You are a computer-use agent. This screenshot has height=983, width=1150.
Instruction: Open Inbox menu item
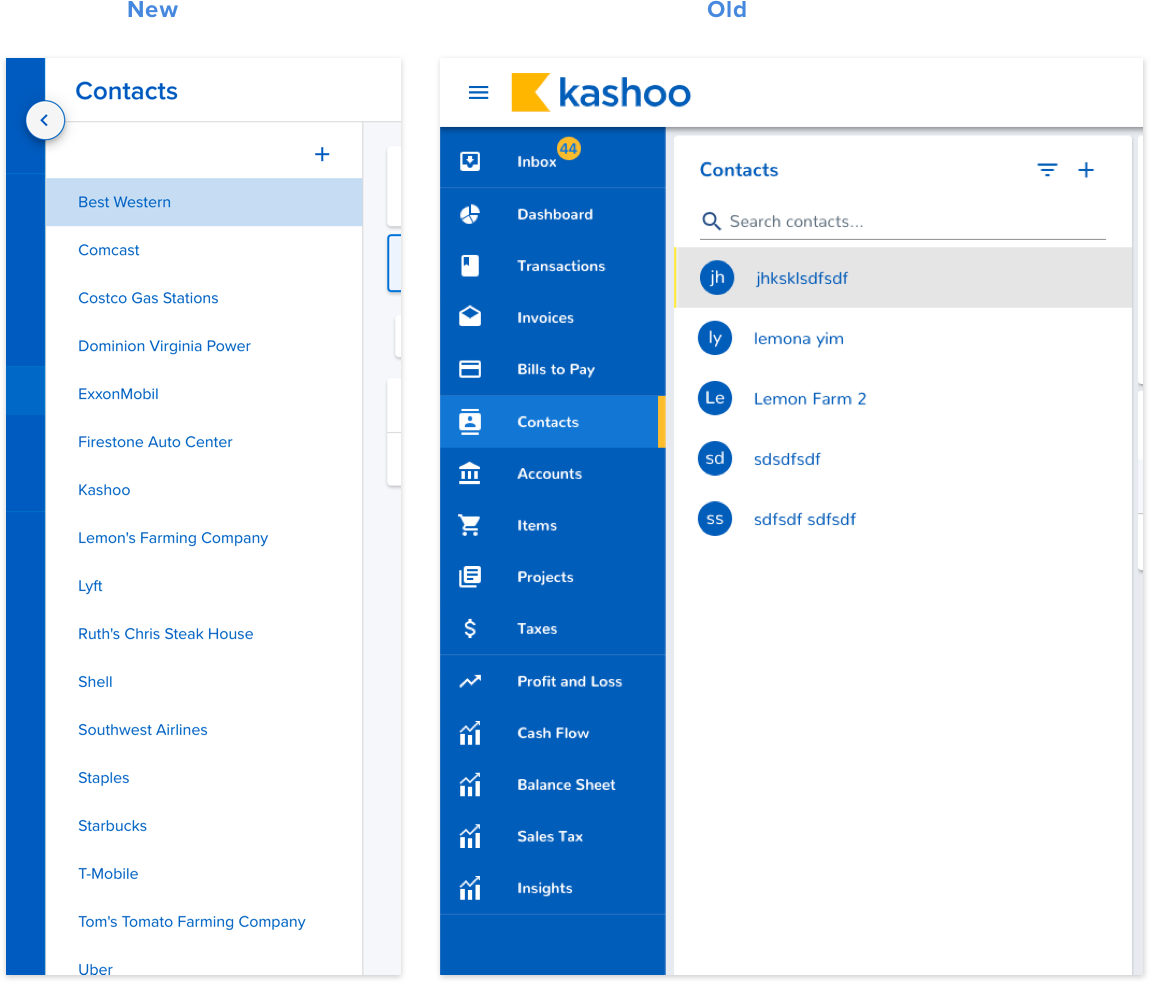click(x=552, y=161)
